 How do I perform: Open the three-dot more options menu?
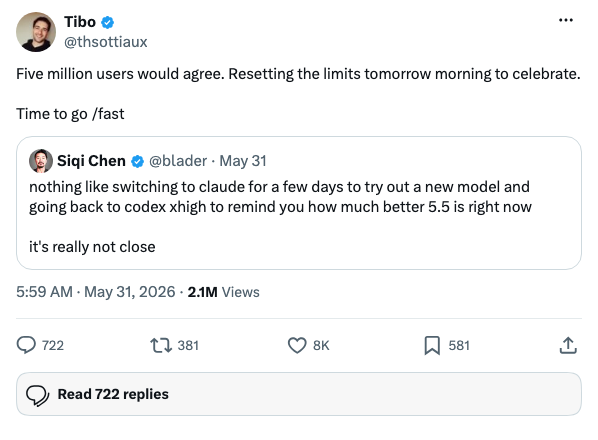coord(566,20)
